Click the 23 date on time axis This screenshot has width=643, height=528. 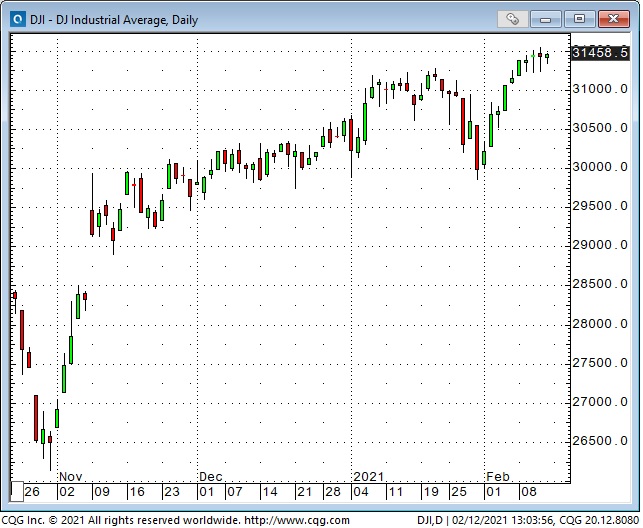(172, 492)
